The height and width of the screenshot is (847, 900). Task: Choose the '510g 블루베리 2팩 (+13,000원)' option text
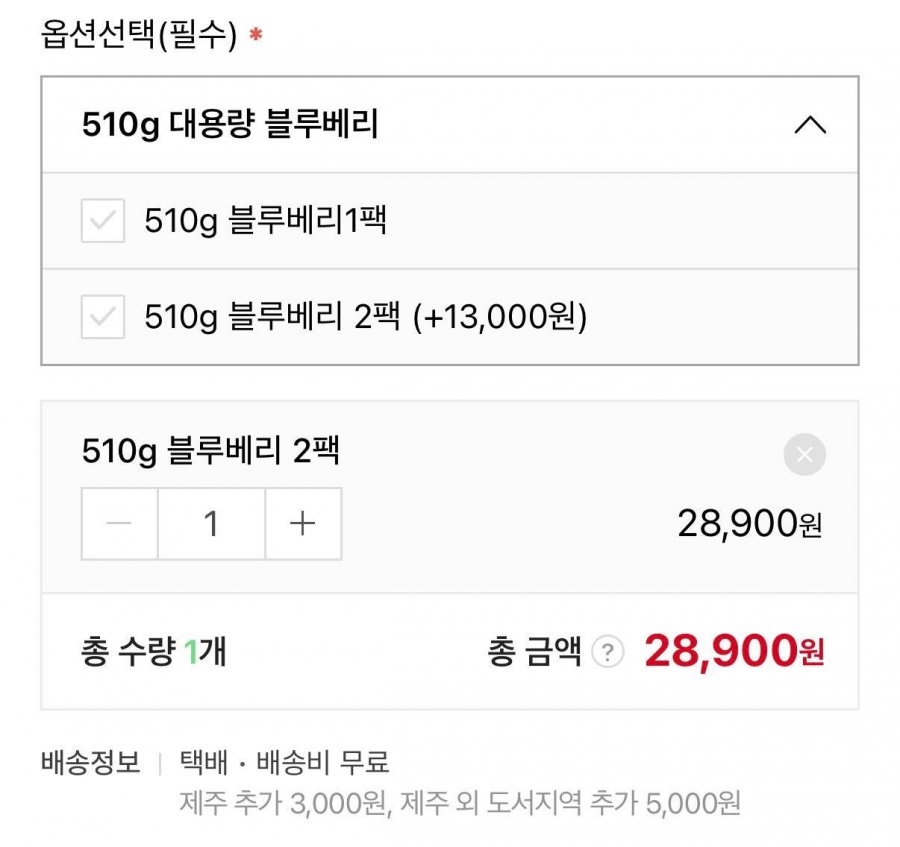coord(365,317)
